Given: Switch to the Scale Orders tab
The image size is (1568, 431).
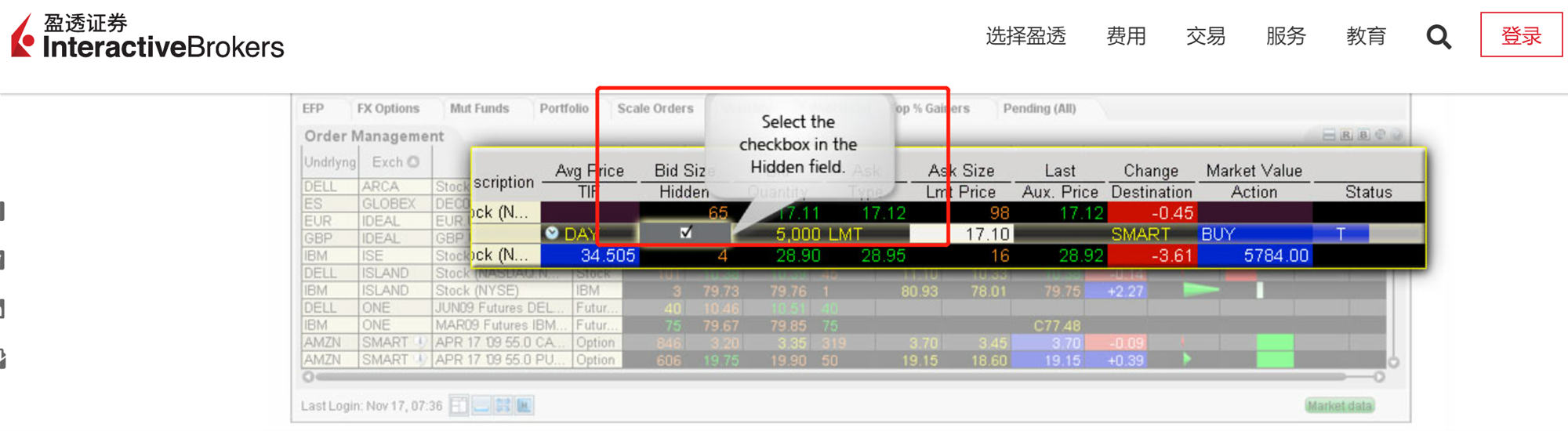Looking at the screenshot, I should (655, 108).
